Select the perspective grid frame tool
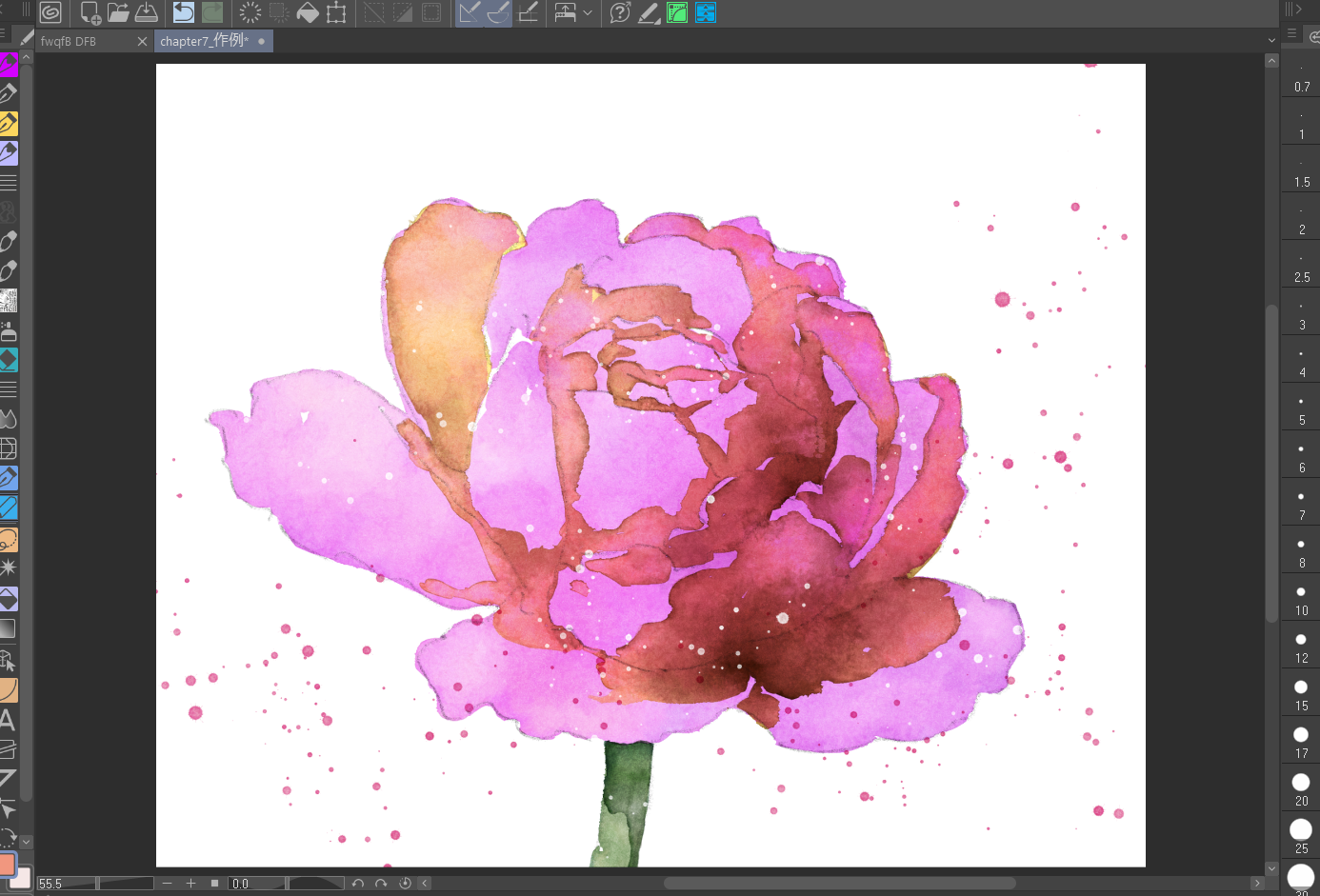Viewport: 1320px width, 896px height. (9, 448)
